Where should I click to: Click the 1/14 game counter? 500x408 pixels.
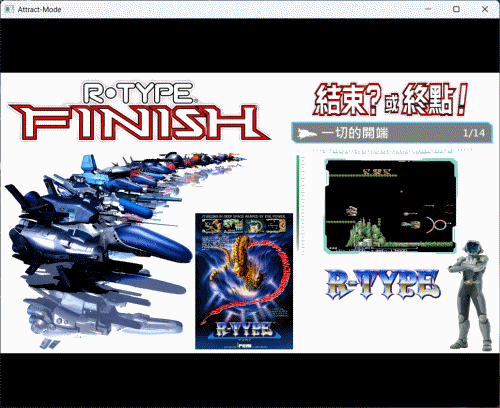tap(474, 133)
